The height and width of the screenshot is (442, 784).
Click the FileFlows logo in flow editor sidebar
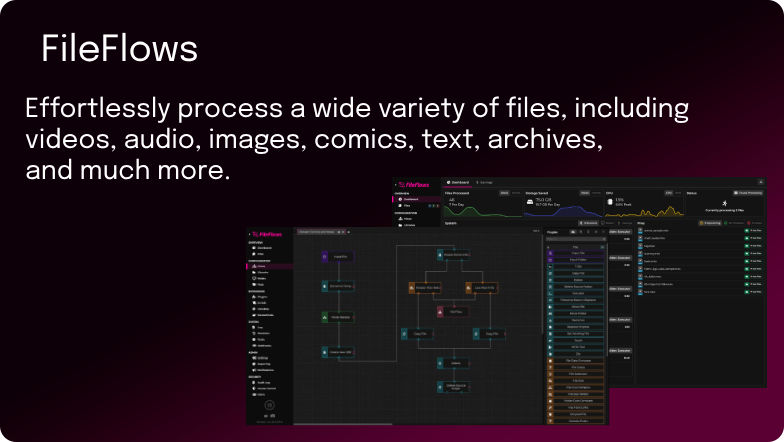pos(265,233)
